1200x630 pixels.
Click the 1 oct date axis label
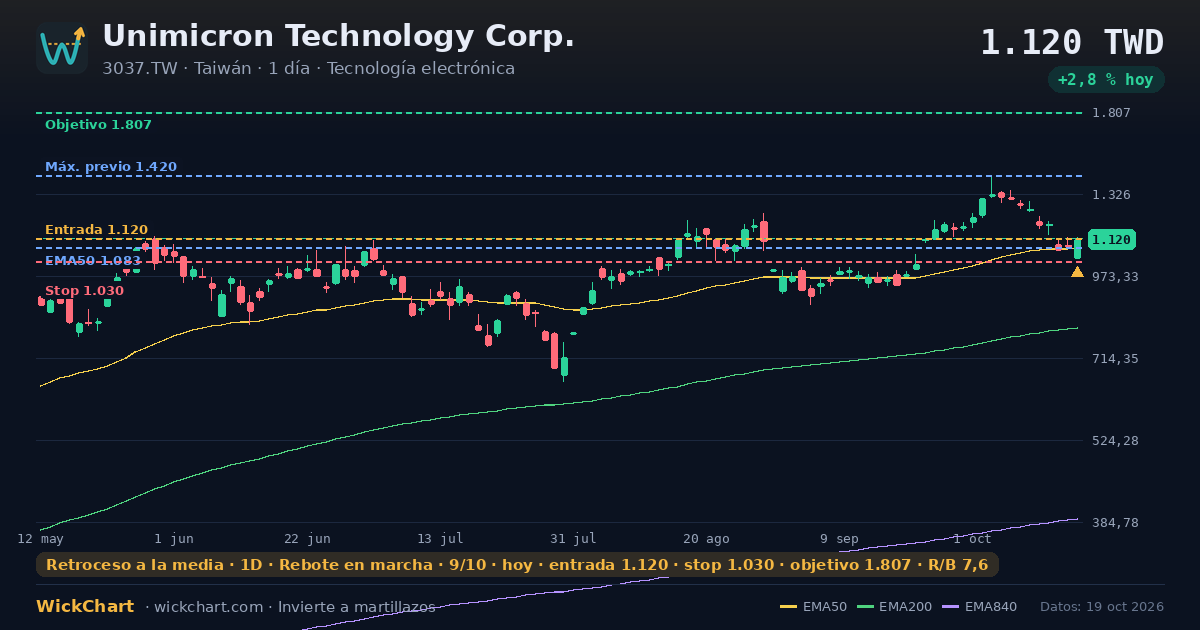[x=972, y=539]
